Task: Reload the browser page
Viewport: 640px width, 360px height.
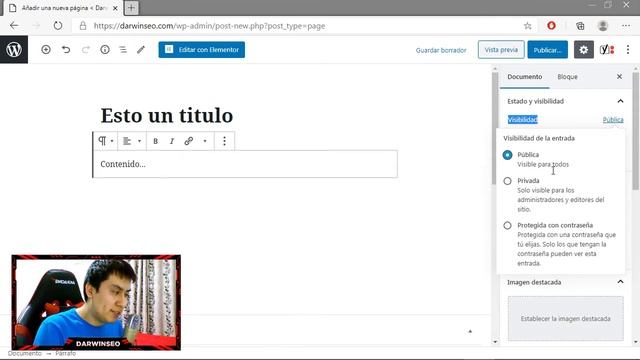Action: point(58,26)
